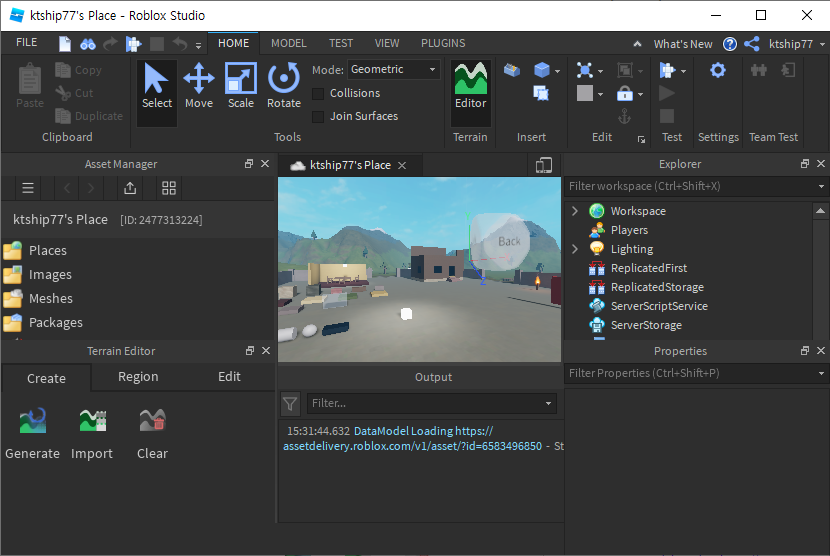Open the color picker swatch in Edit group
This screenshot has height=556, width=830.
tap(584, 94)
